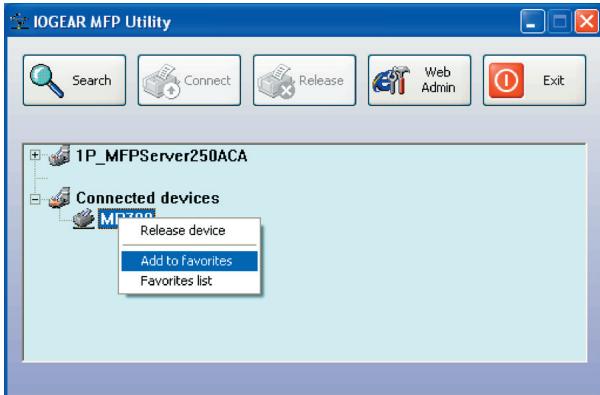Viewport: 600px width, 395px height.
Task: Click the IOGEAR MFP Utility title bar icon
Action: [x=19, y=21]
